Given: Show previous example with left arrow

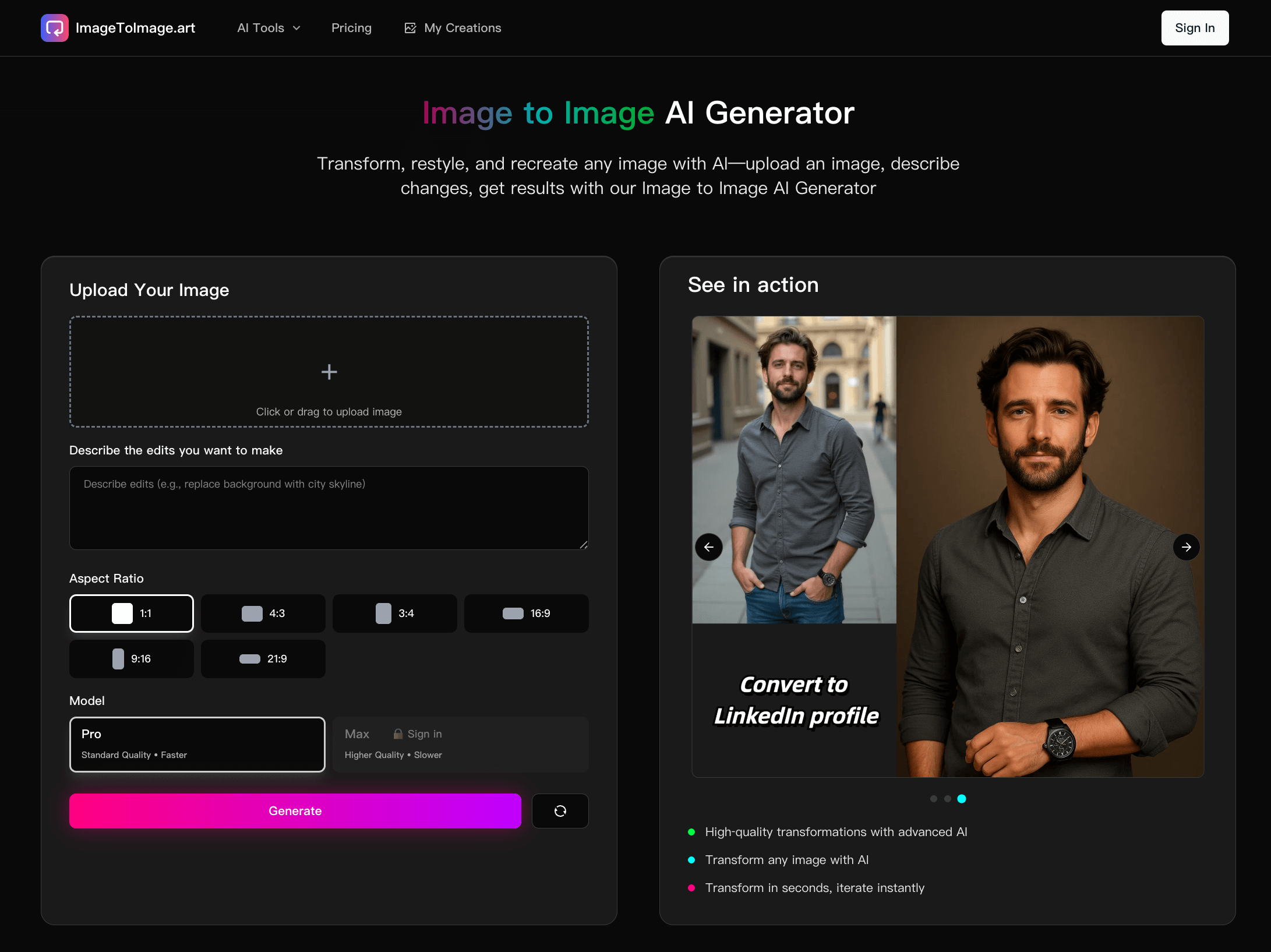Looking at the screenshot, I should (709, 547).
